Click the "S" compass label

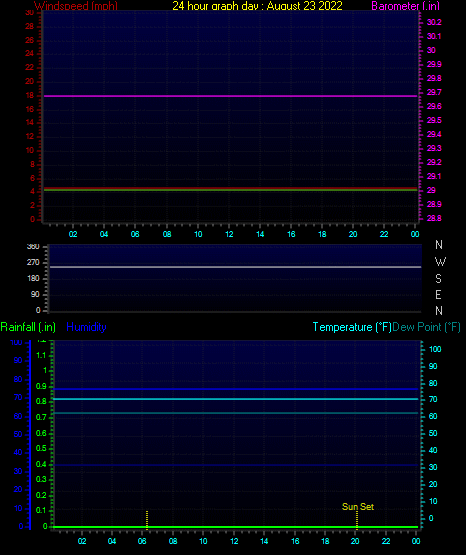[438, 279]
